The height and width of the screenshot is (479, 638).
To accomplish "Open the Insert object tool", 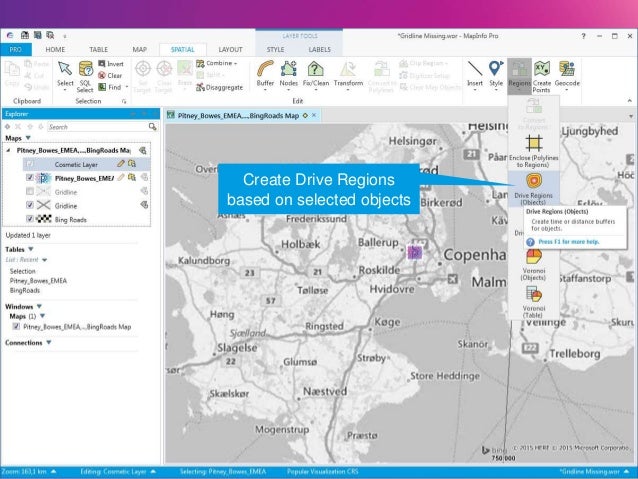I will click(475, 75).
